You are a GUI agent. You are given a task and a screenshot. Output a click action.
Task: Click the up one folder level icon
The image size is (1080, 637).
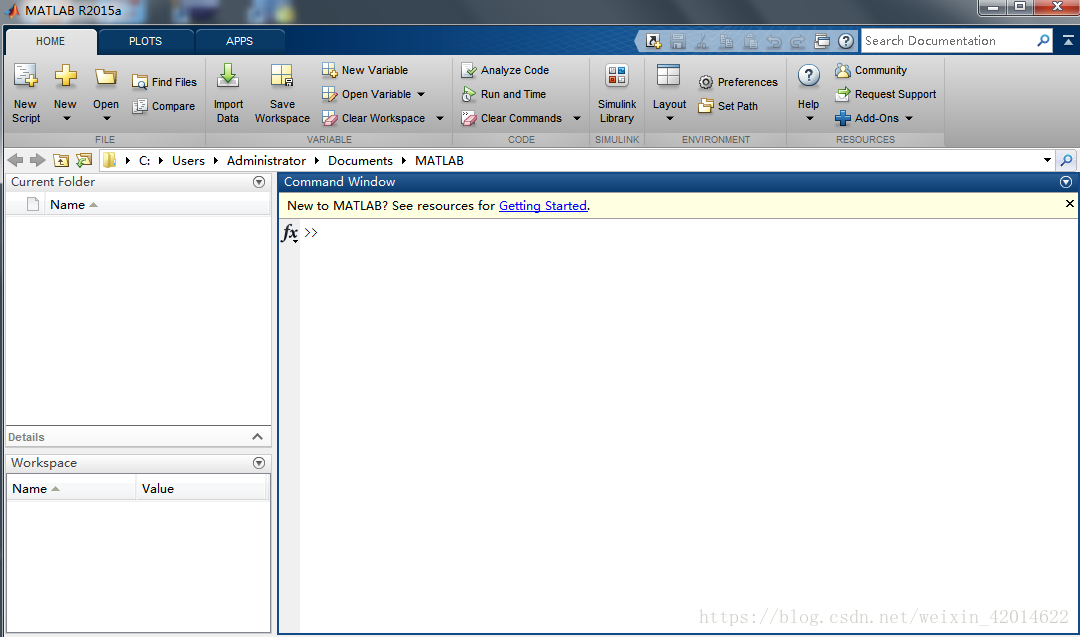61,160
